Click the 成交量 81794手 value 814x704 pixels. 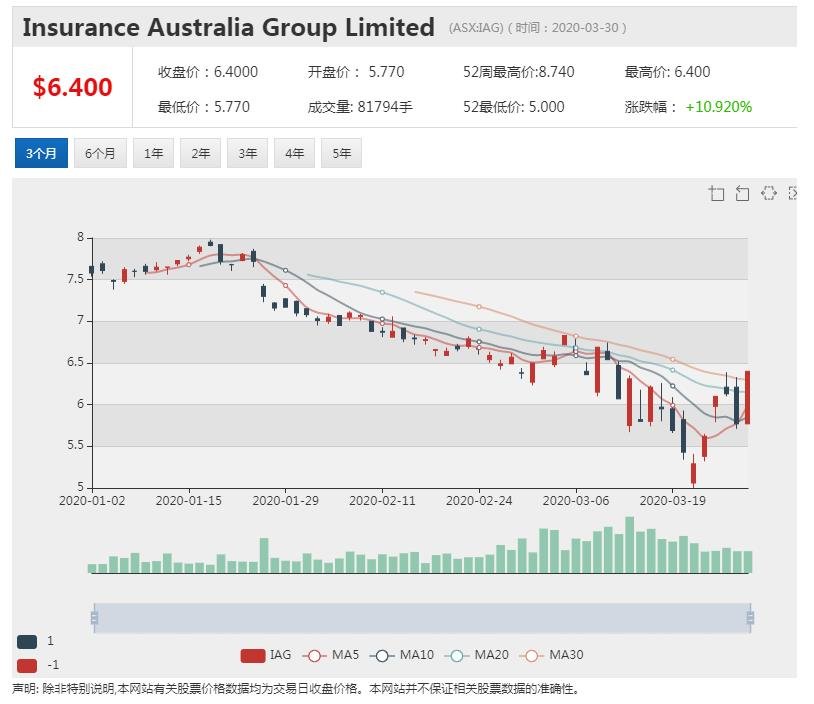tap(360, 107)
